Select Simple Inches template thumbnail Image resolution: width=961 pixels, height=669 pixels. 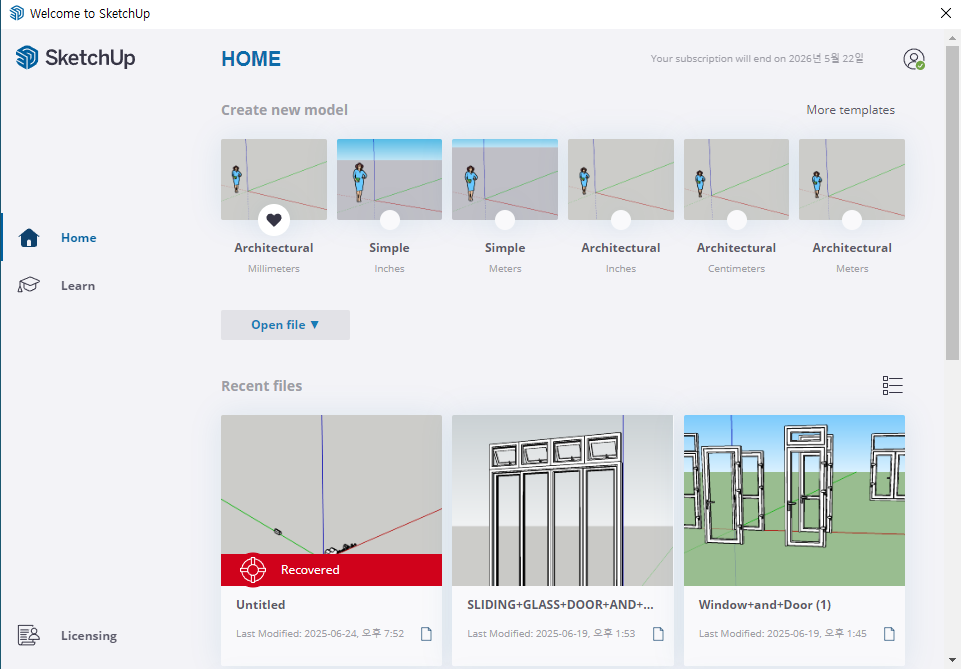390,179
